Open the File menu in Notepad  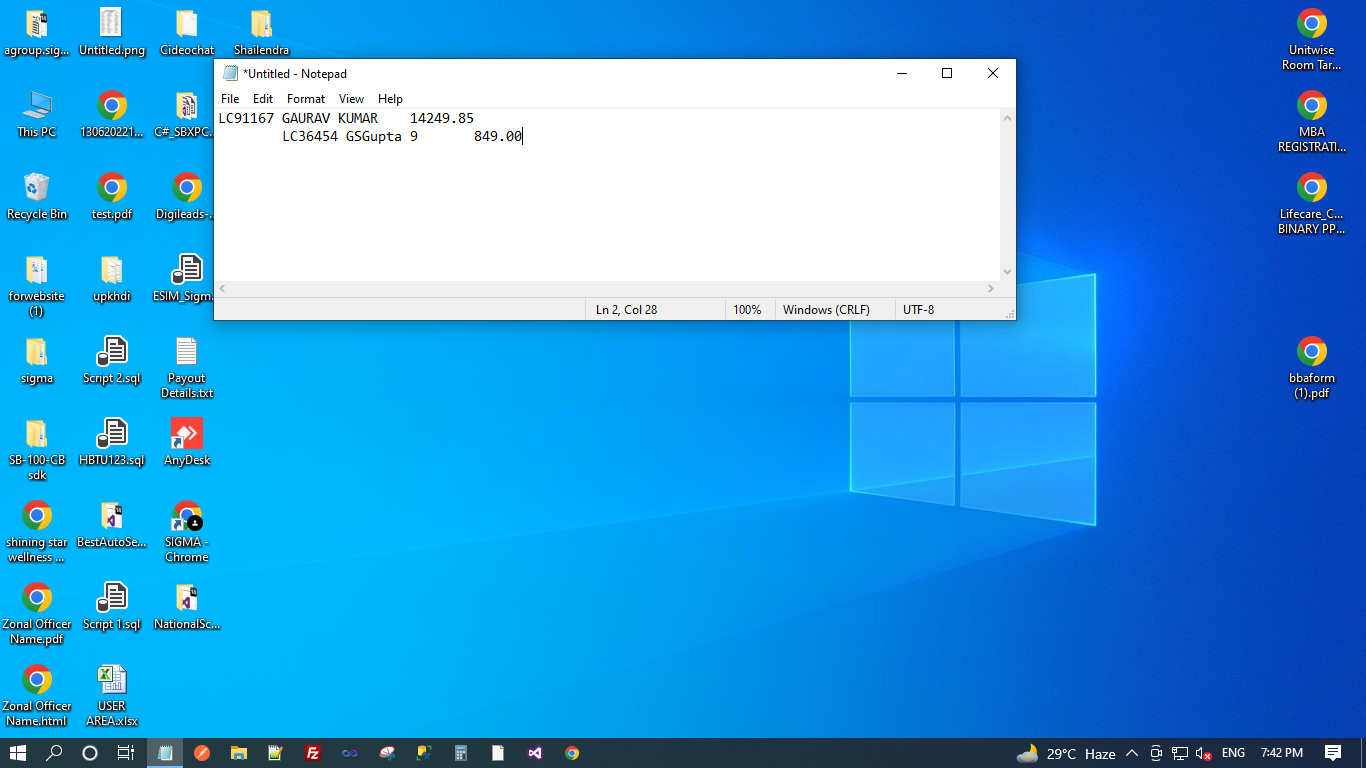(230, 99)
